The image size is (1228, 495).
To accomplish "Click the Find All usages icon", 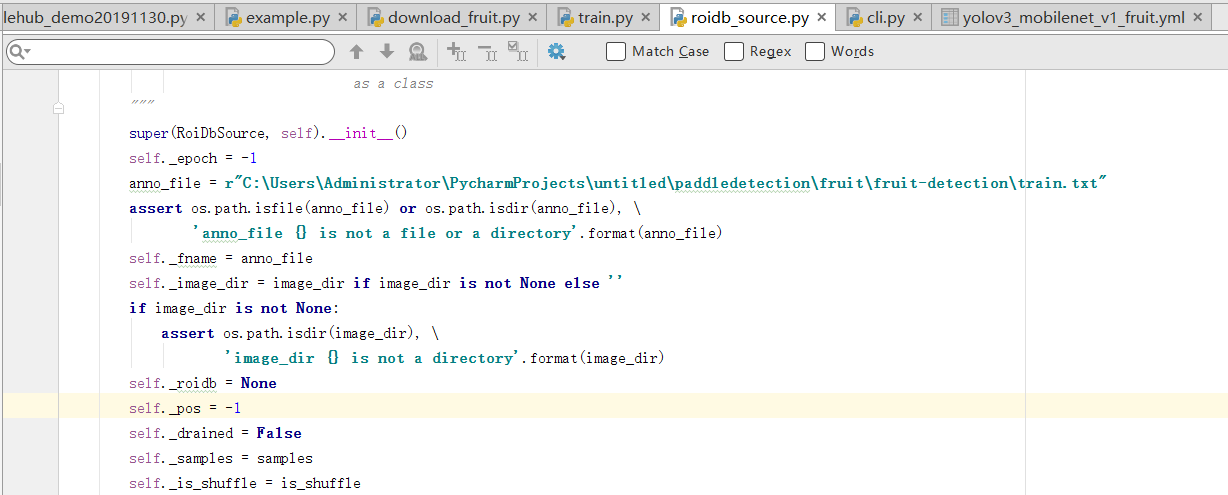I will (x=418, y=52).
